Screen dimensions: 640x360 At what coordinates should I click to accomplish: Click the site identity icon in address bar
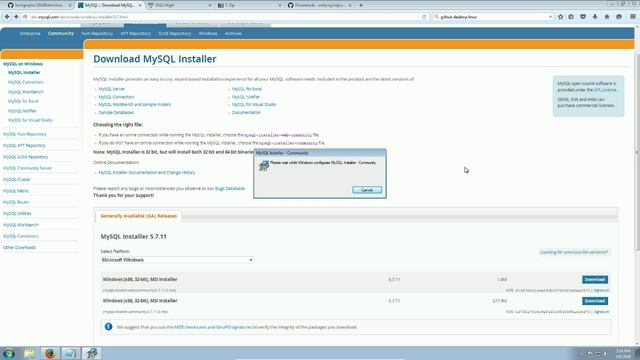[25, 17]
